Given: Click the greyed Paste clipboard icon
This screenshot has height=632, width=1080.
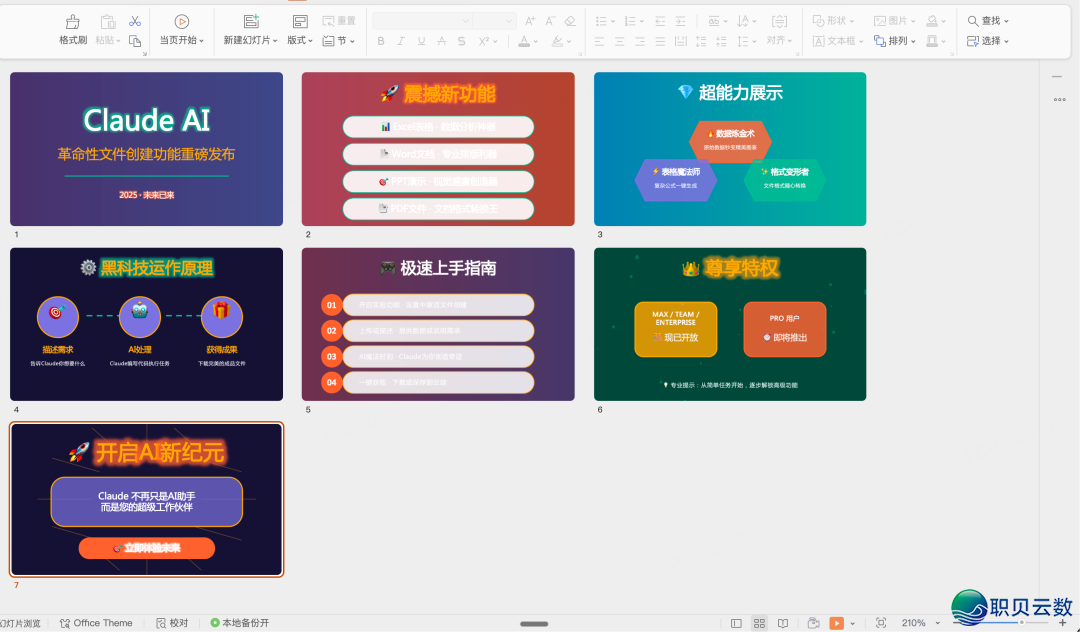Looking at the screenshot, I should [x=107, y=22].
